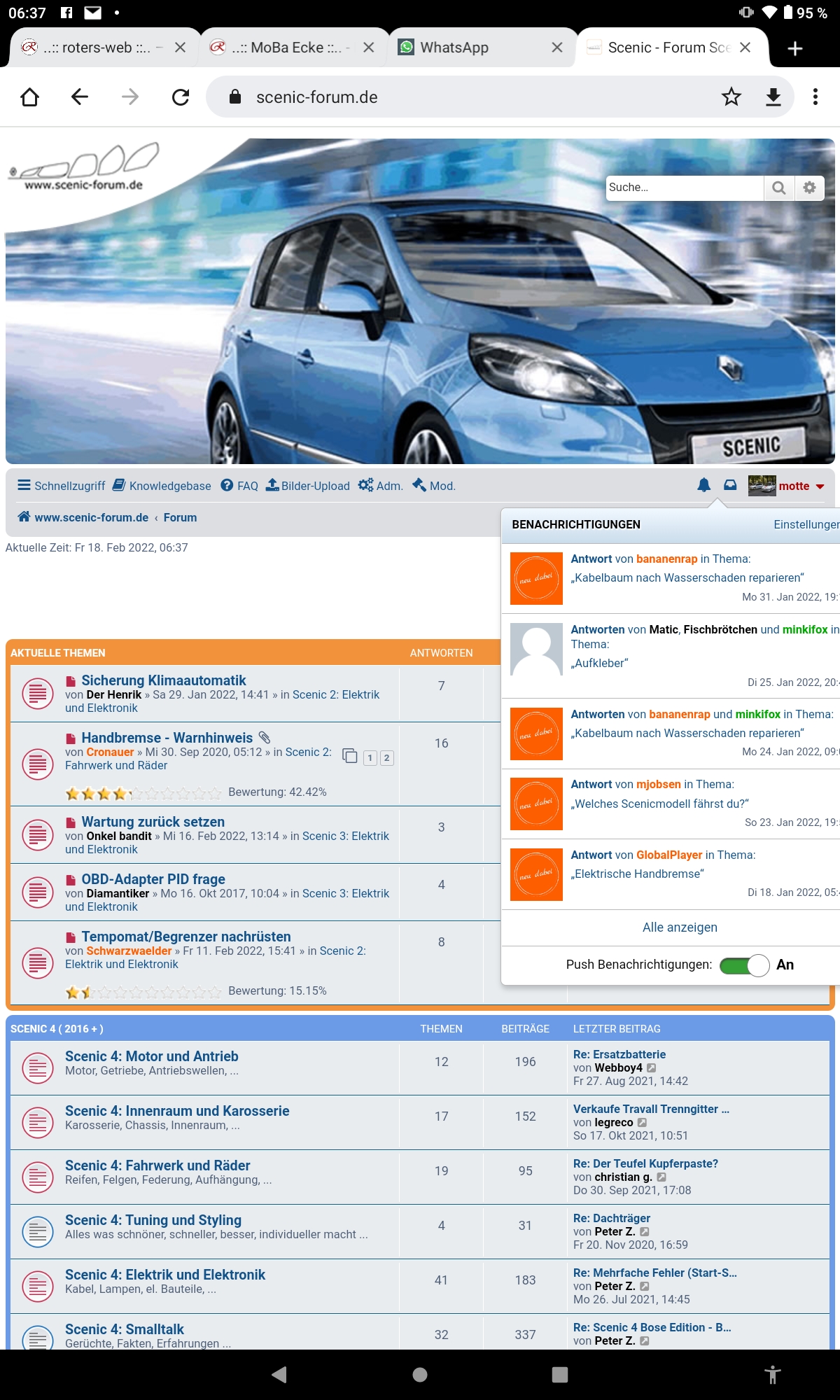
Task: Go to browser home page
Action: (29, 97)
